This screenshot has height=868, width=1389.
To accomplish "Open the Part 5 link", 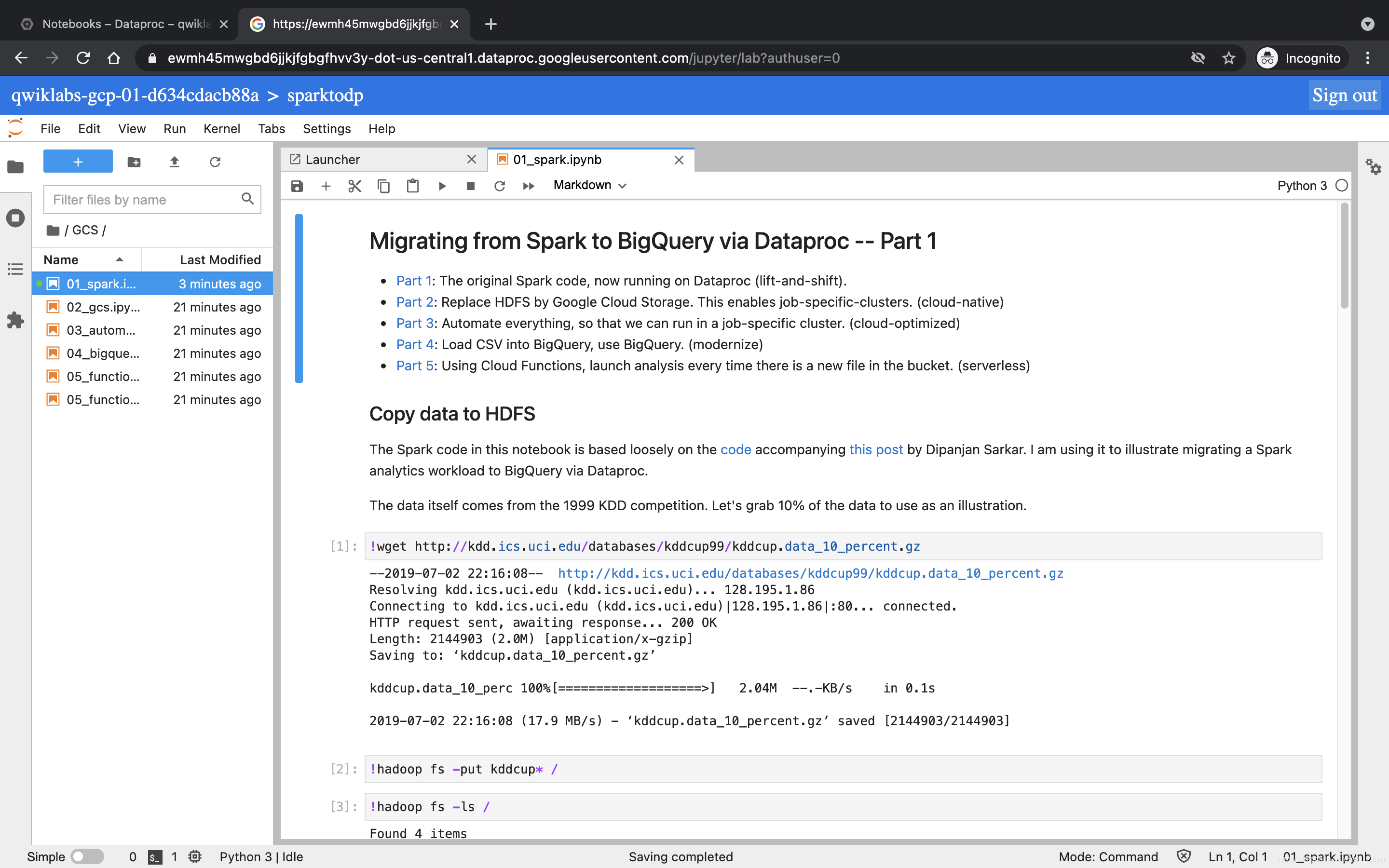I will click(x=414, y=366).
